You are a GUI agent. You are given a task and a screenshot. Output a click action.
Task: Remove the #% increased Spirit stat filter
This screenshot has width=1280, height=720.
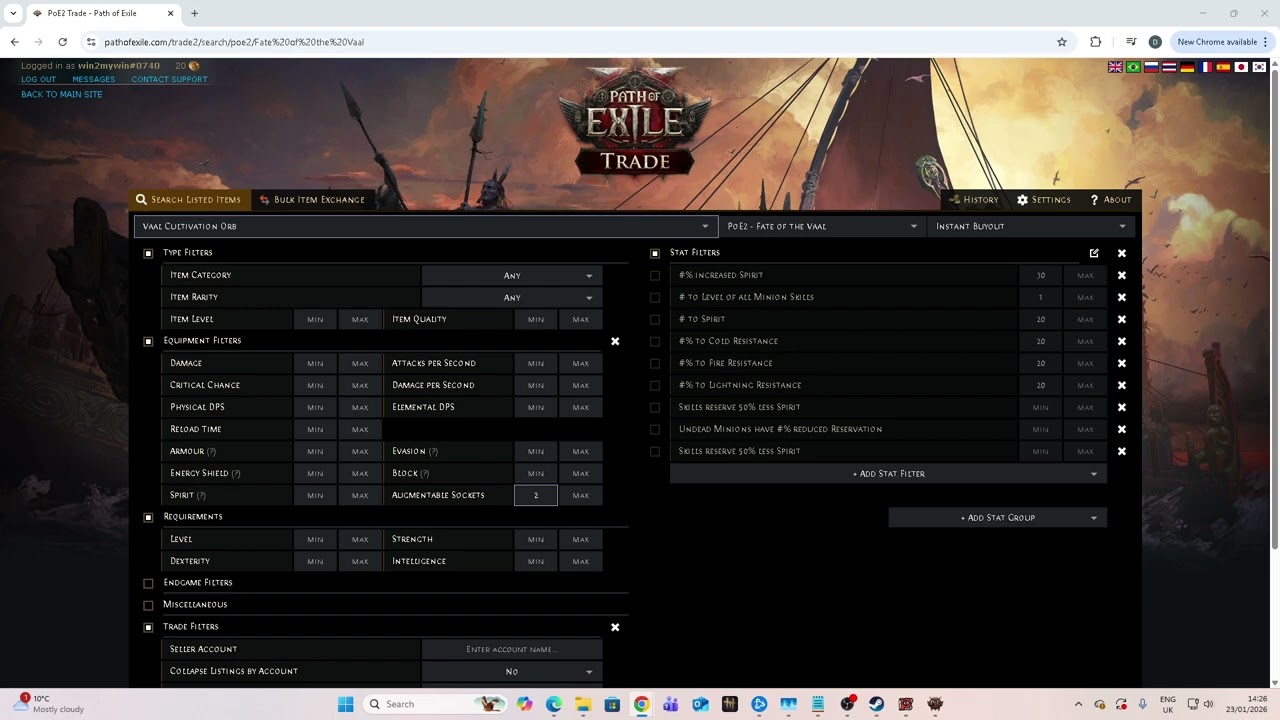coord(1121,275)
